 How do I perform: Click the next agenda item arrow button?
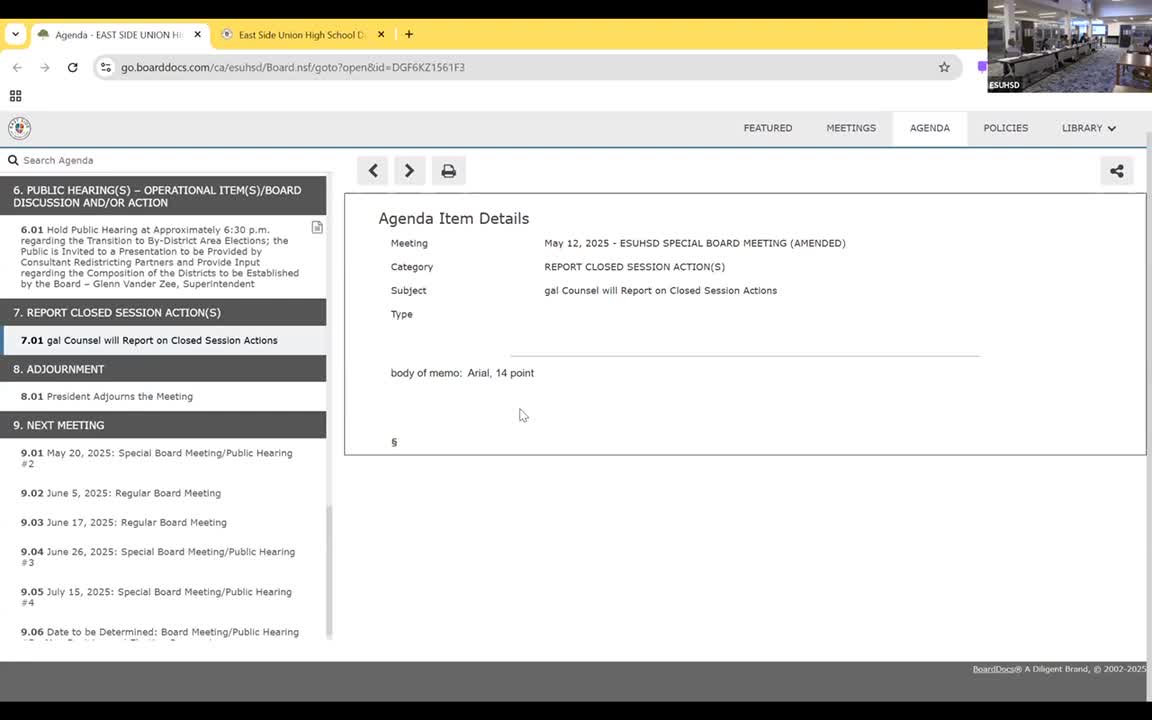tap(409, 171)
